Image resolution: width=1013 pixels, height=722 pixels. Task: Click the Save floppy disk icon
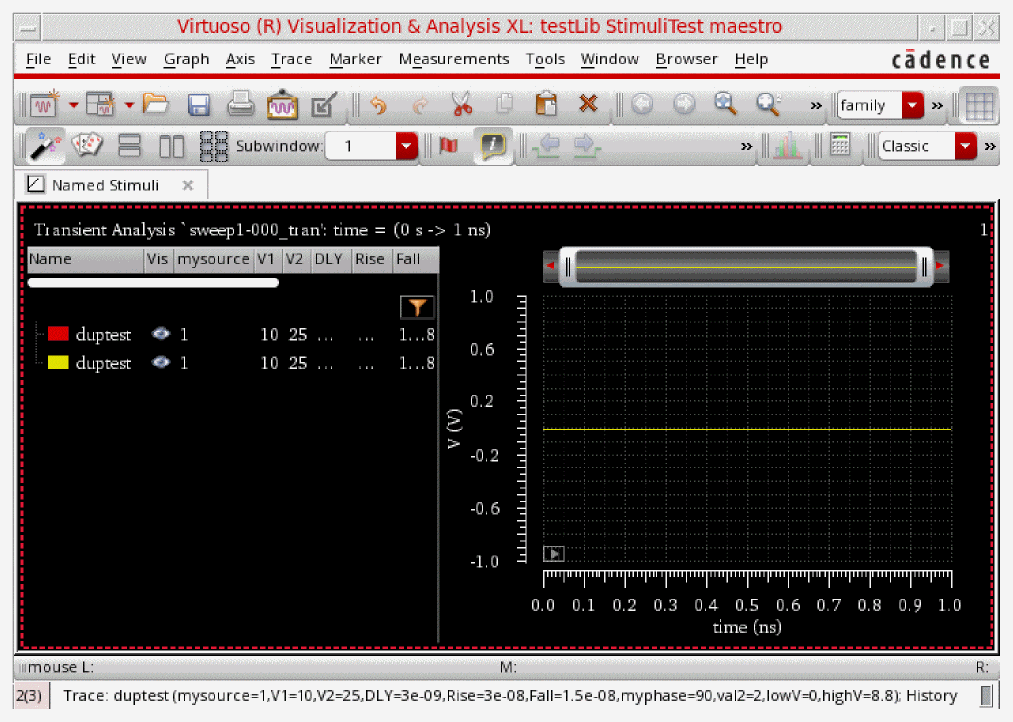click(199, 105)
